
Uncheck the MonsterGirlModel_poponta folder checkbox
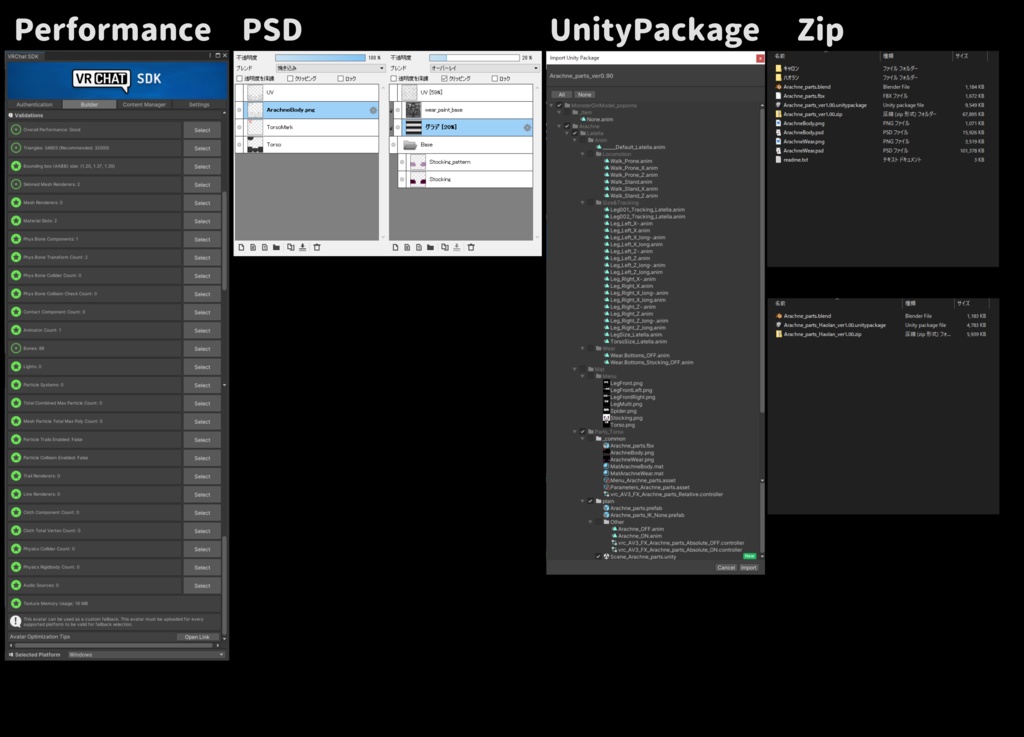(559, 106)
